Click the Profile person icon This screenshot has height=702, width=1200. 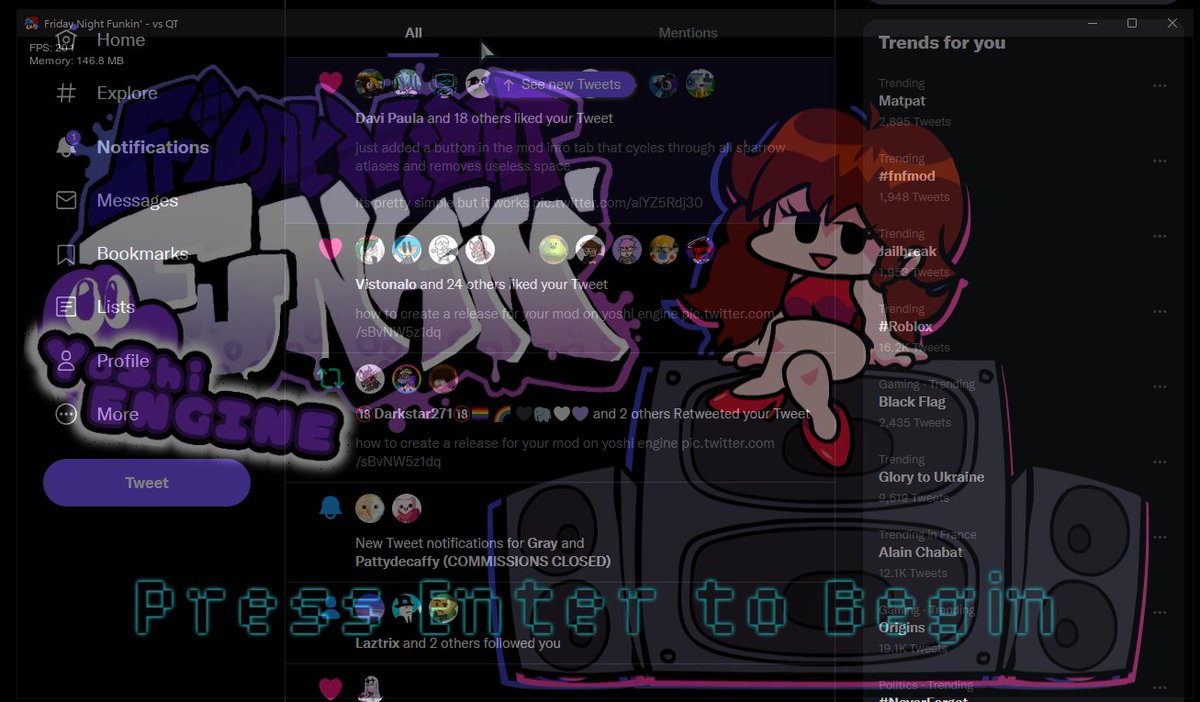coord(66,361)
